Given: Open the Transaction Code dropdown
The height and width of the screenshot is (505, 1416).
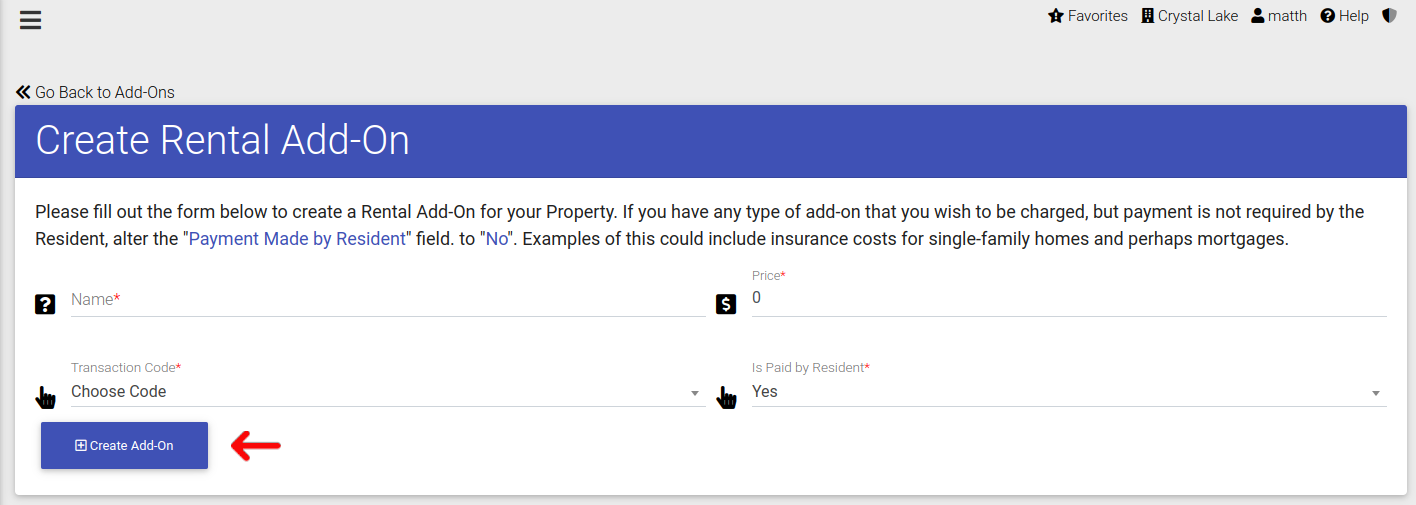Looking at the screenshot, I should click(x=388, y=392).
